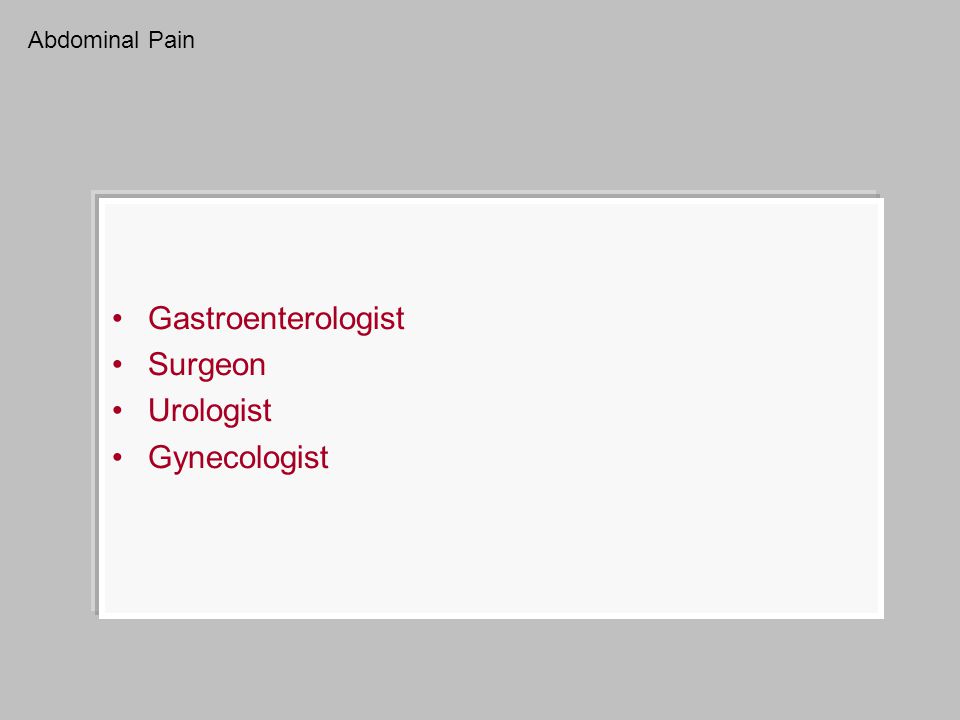Click the letter S starting Surgeon
The image size is (960, 720).
pos(158,364)
